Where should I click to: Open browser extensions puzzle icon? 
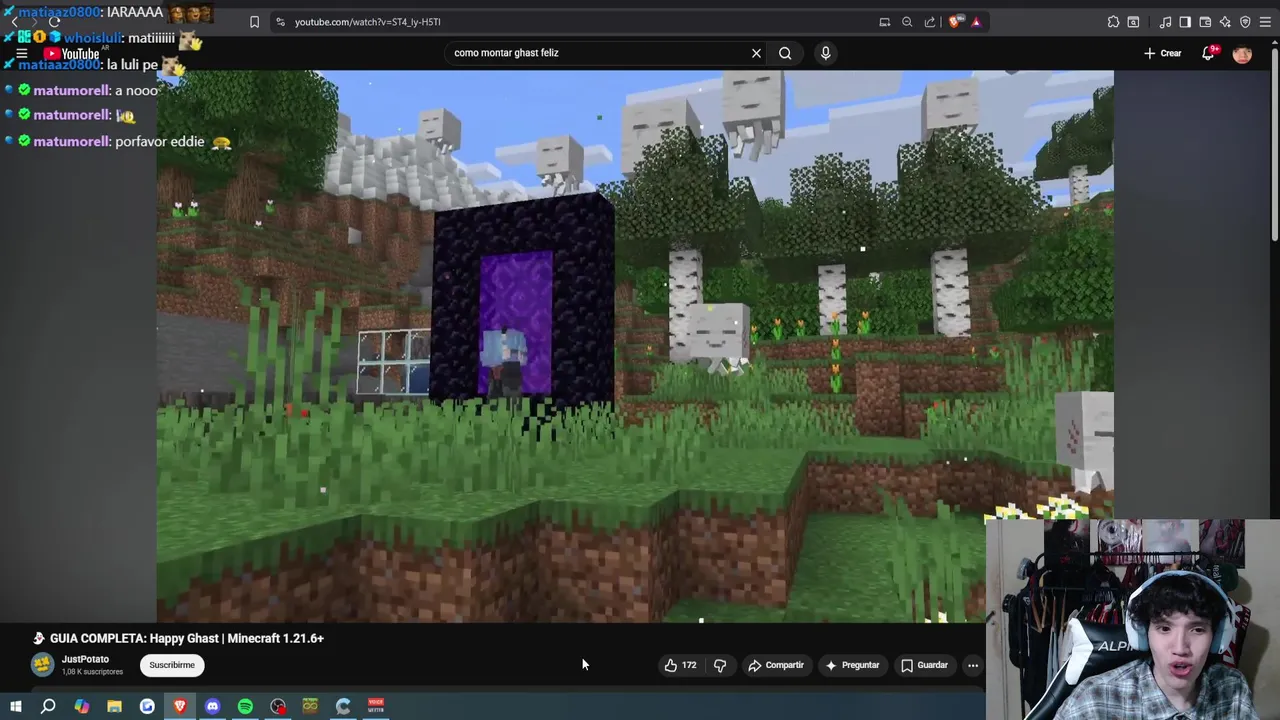(1113, 22)
